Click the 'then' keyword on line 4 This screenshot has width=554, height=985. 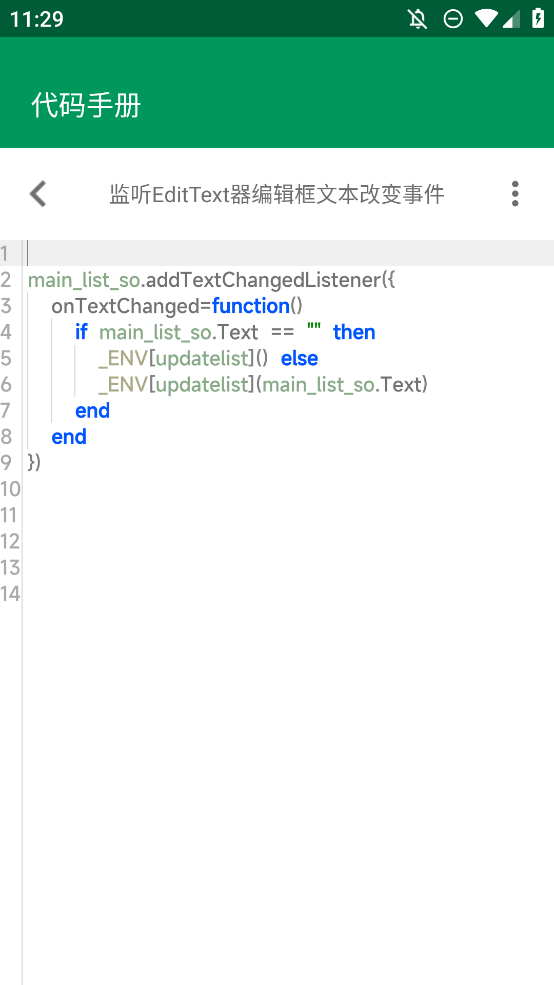coord(354,332)
